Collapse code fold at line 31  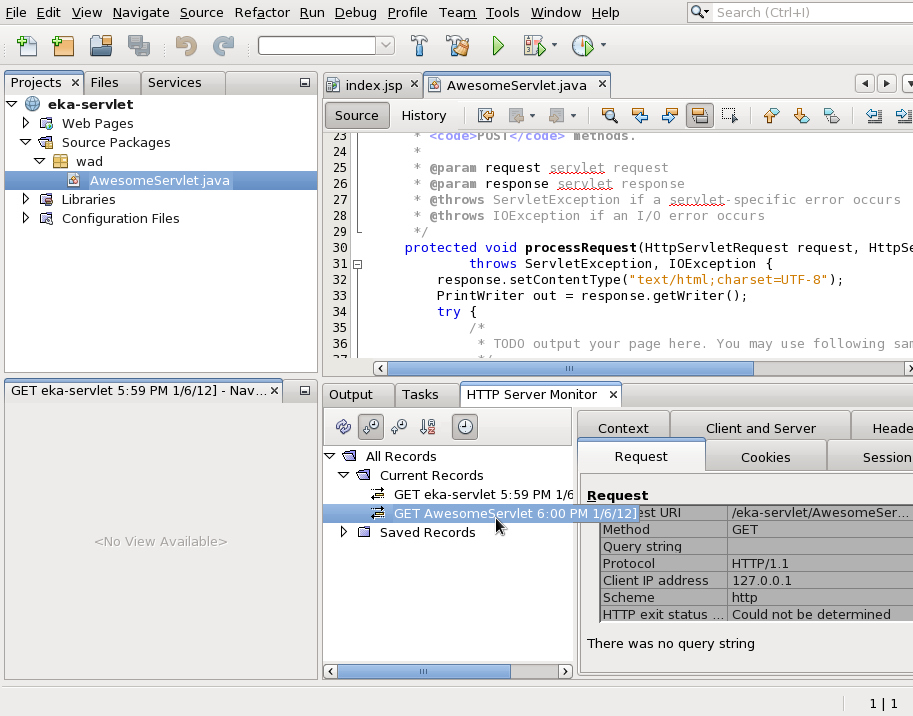tap(358, 264)
